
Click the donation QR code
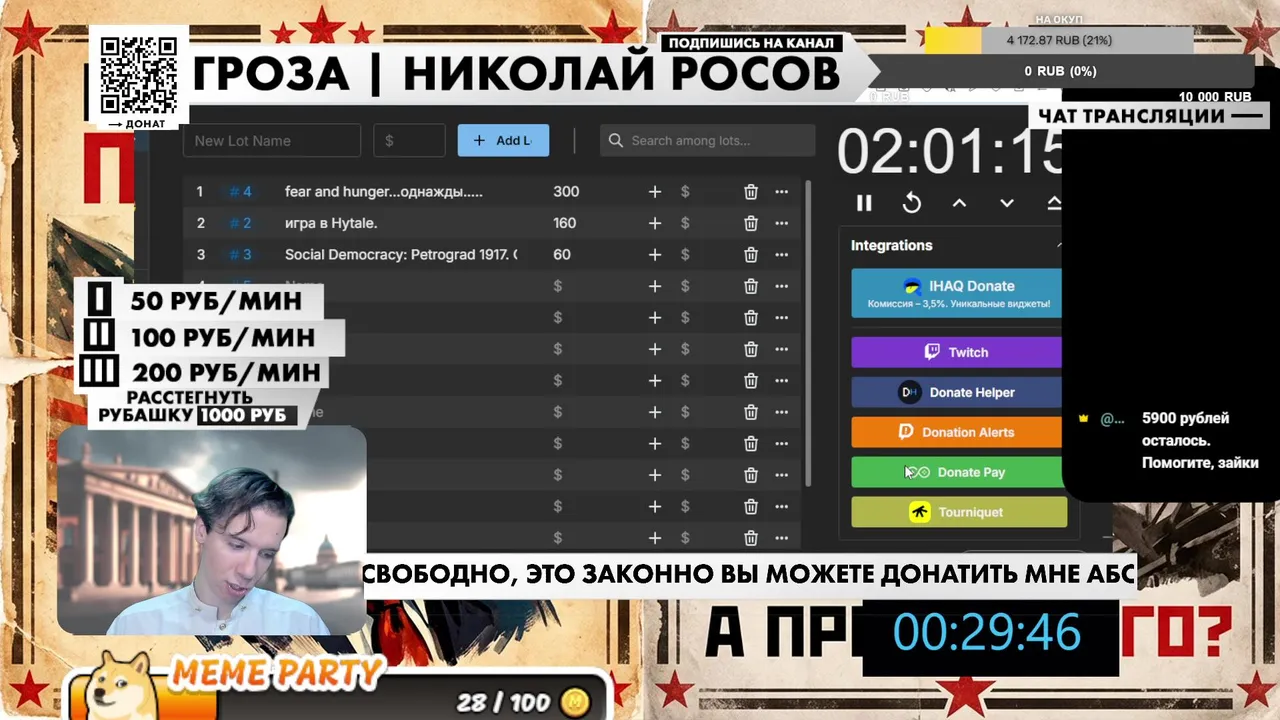pyautogui.click(x=139, y=75)
